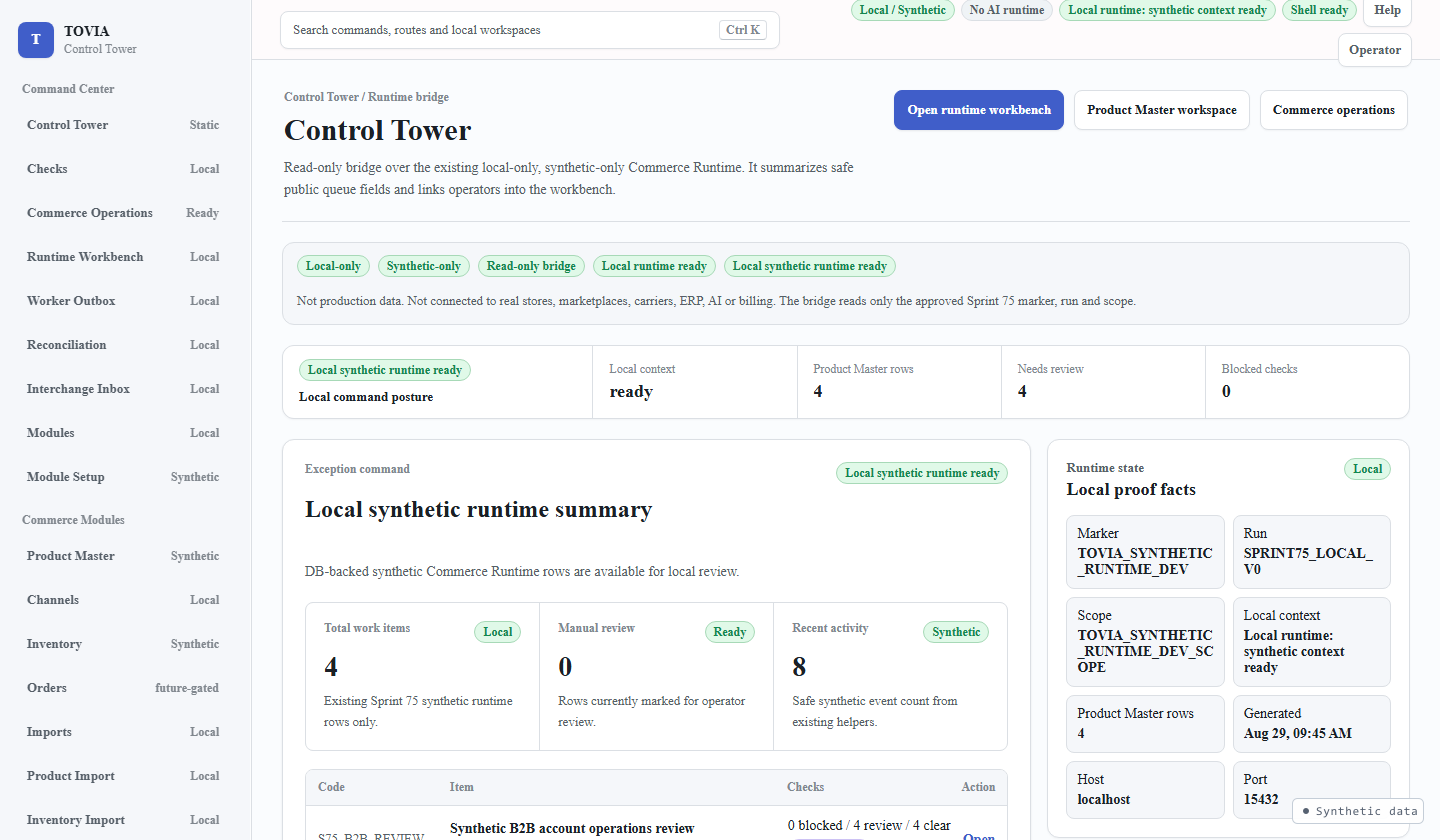Click the Product Master rows stat card
The width and height of the screenshot is (1440, 840).
[899, 382]
